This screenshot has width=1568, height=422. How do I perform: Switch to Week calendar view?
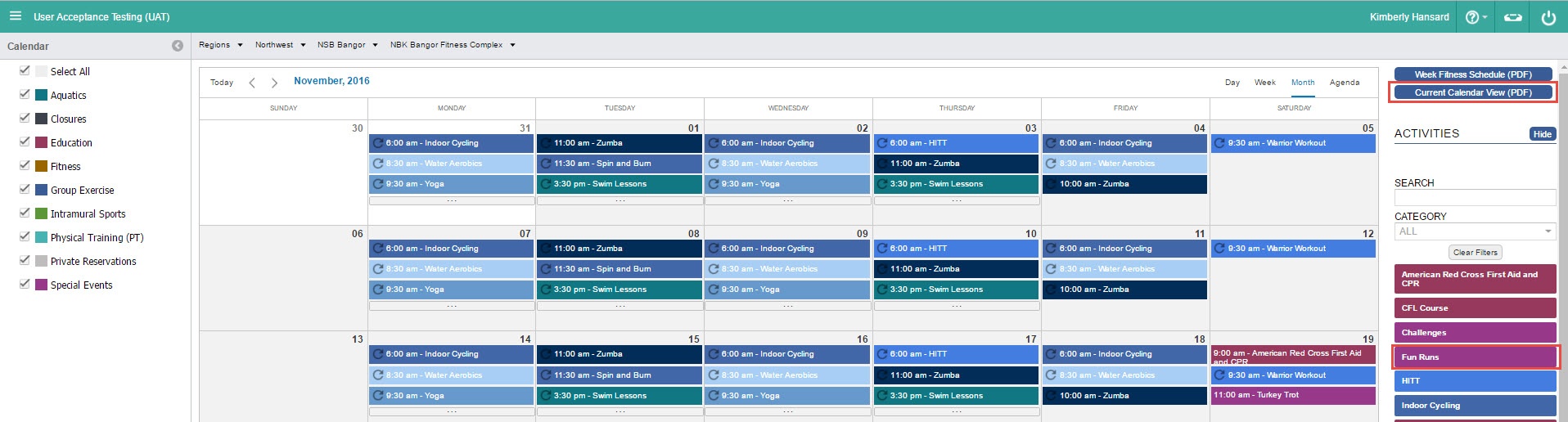click(1264, 83)
